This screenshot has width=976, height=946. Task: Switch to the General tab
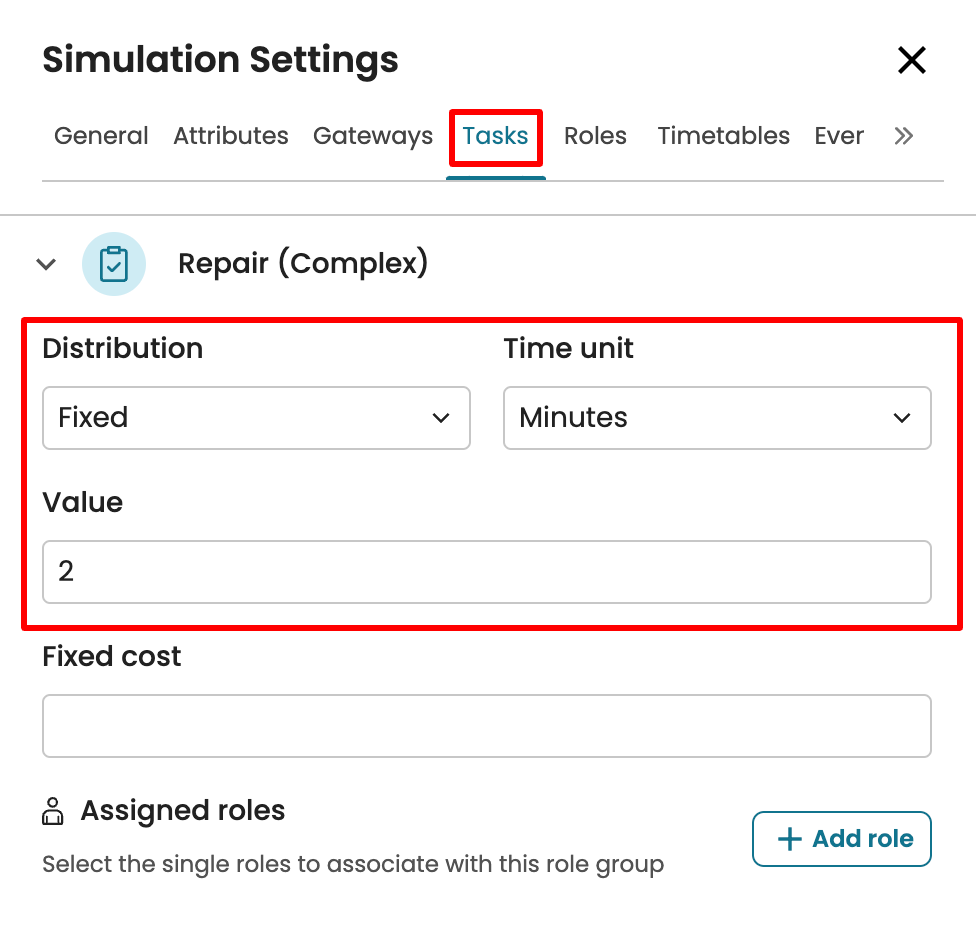pos(101,136)
